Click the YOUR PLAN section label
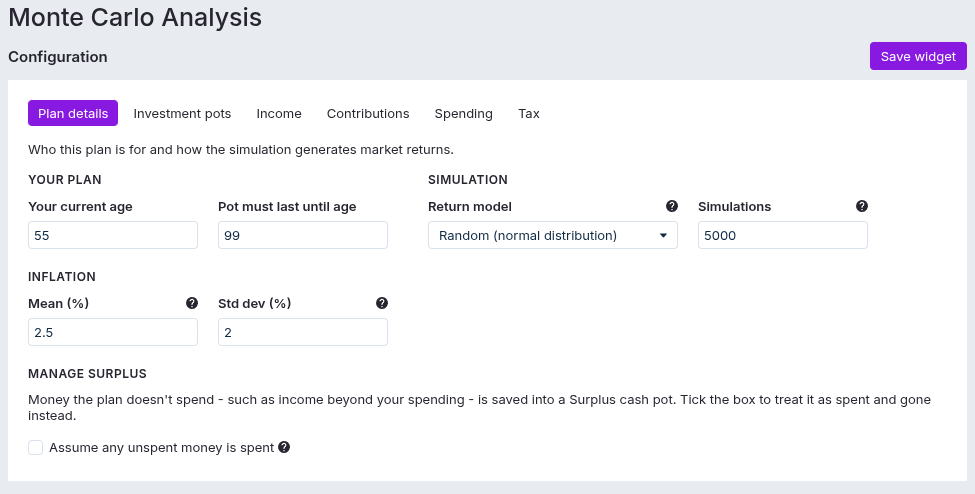 [x=65, y=179]
